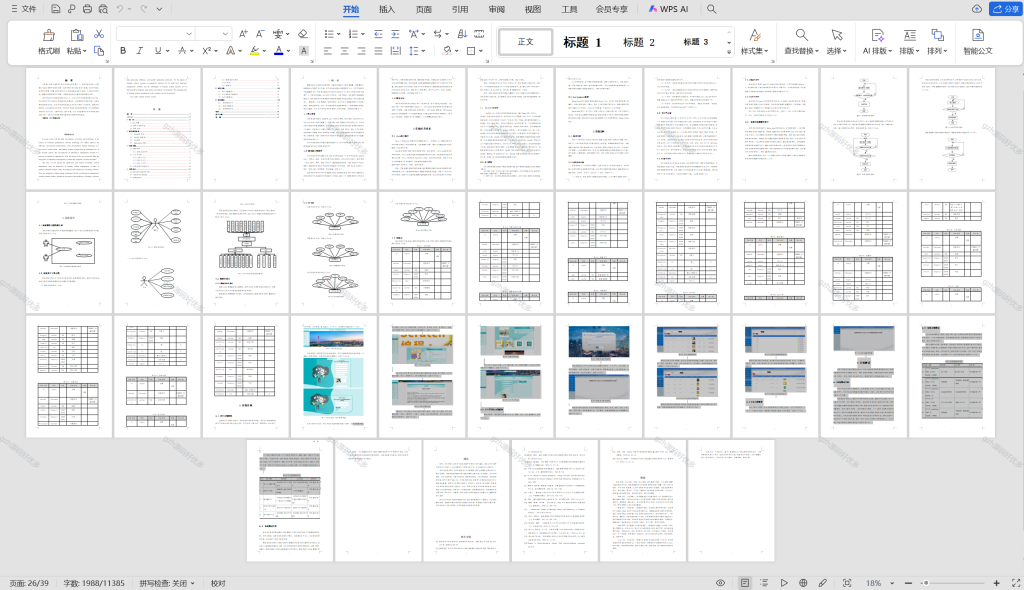The height and width of the screenshot is (590, 1024).
Task: Justify text alignment icon
Action: pos(378,50)
